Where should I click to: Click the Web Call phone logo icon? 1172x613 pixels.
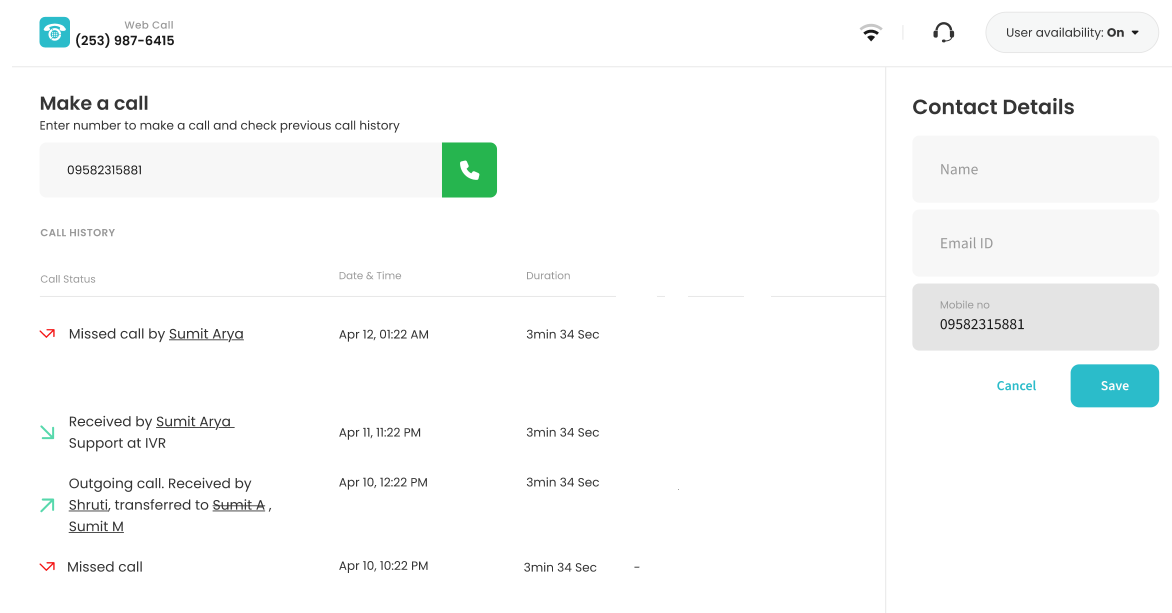coord(54,32)
